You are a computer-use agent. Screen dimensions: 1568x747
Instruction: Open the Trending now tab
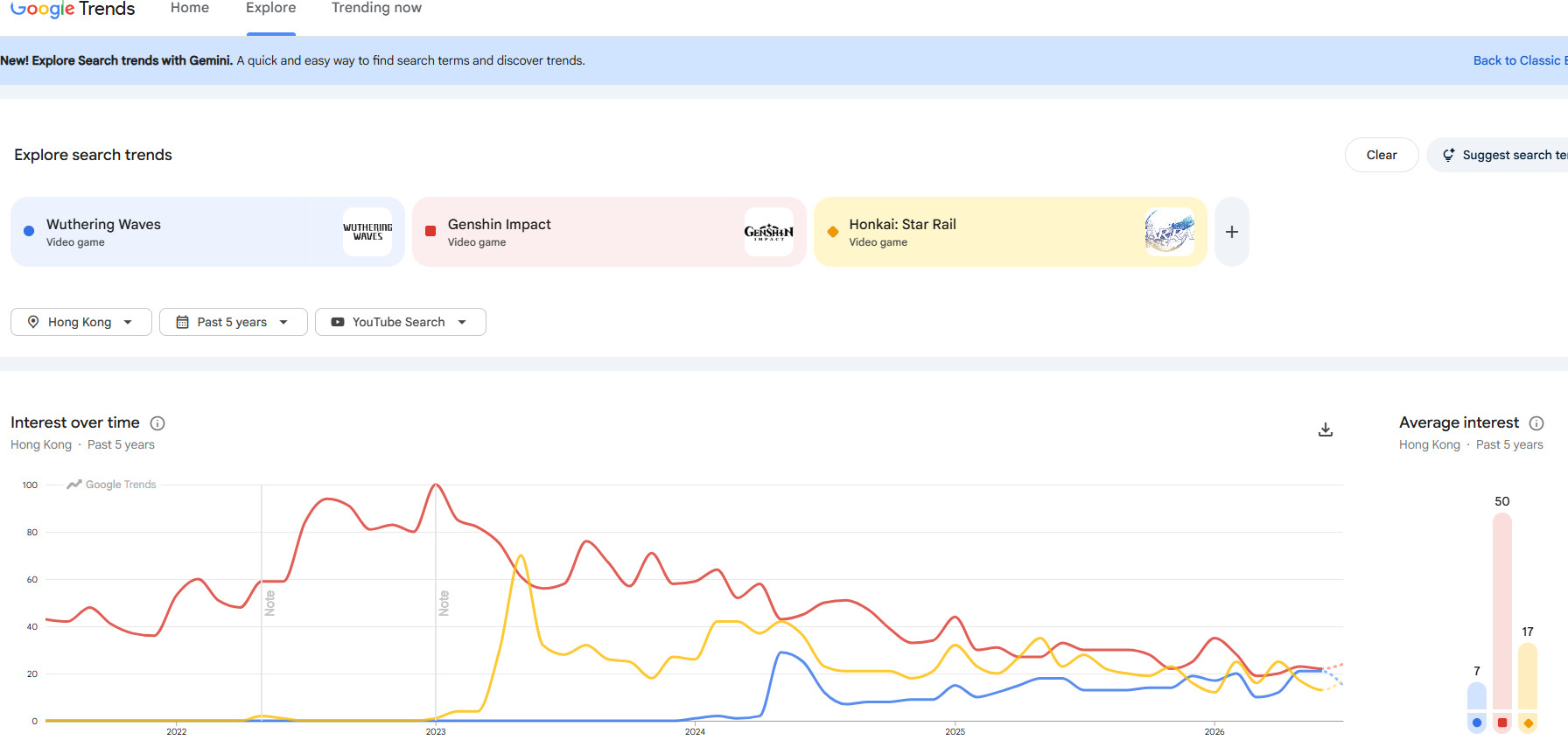376,8
